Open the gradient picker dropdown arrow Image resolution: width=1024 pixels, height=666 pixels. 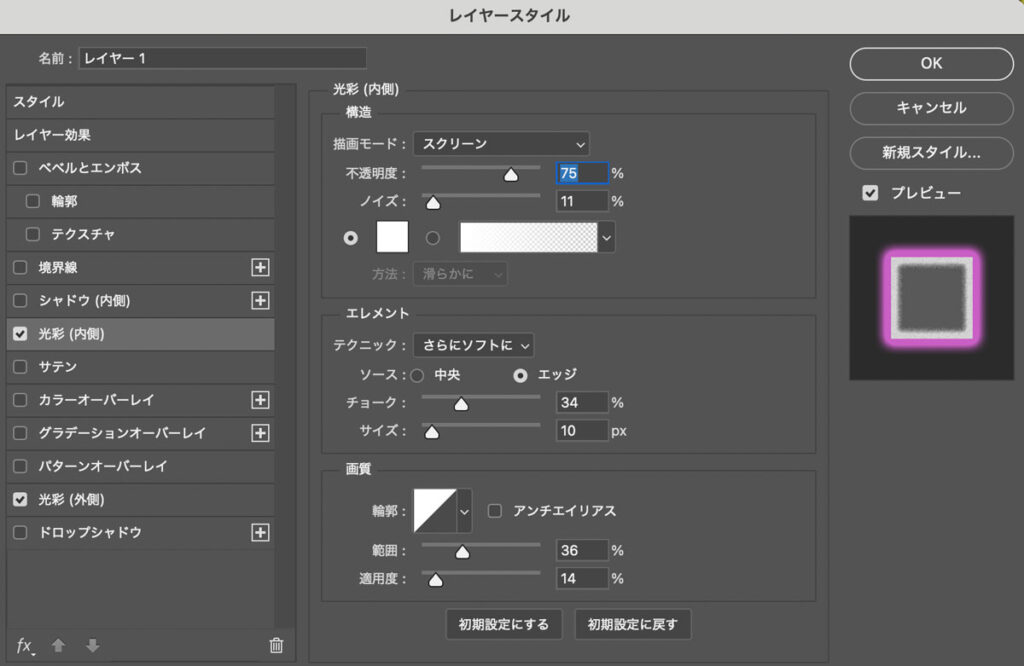point(604,237)
